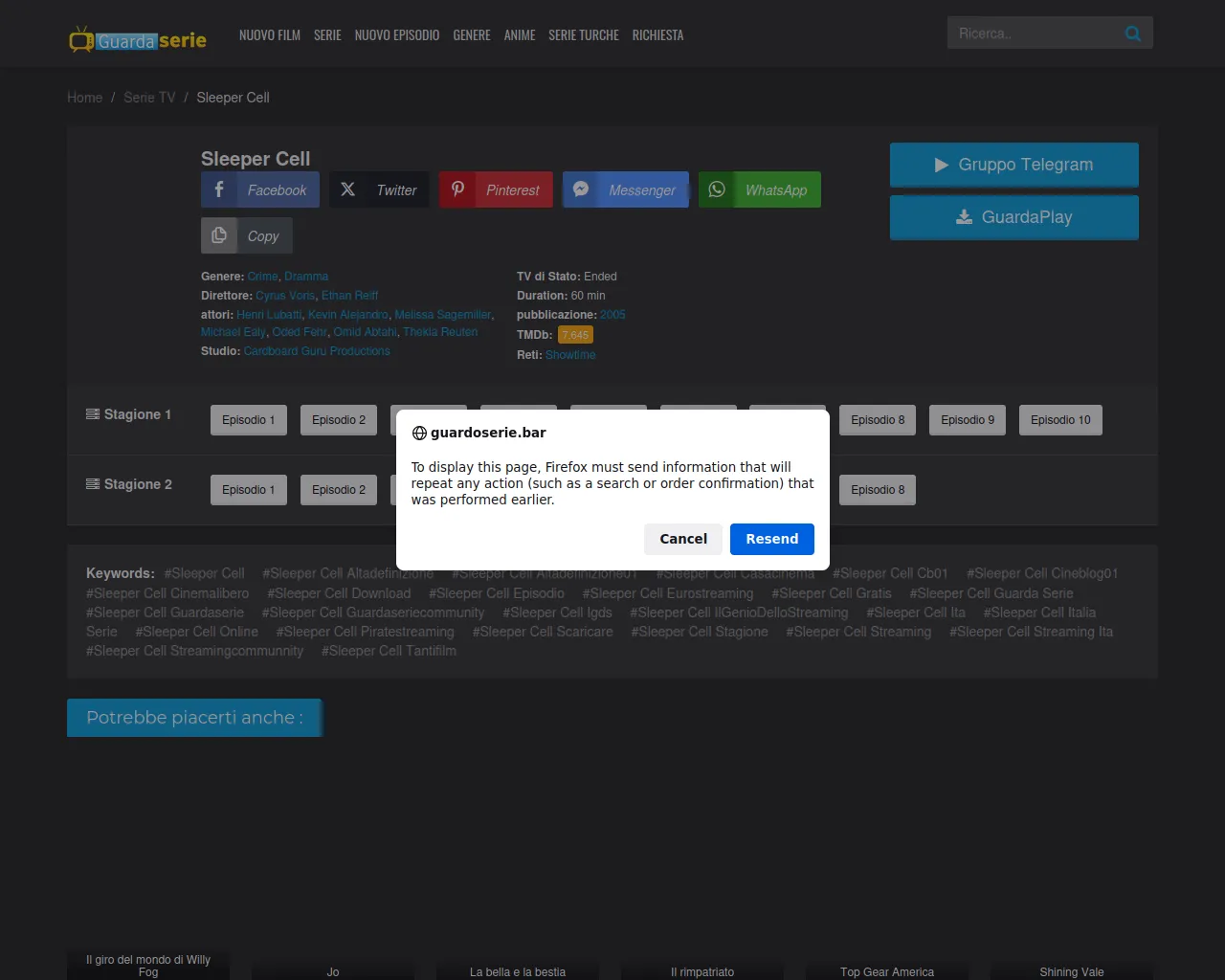Click the Dramma genre link

point(306,277)
